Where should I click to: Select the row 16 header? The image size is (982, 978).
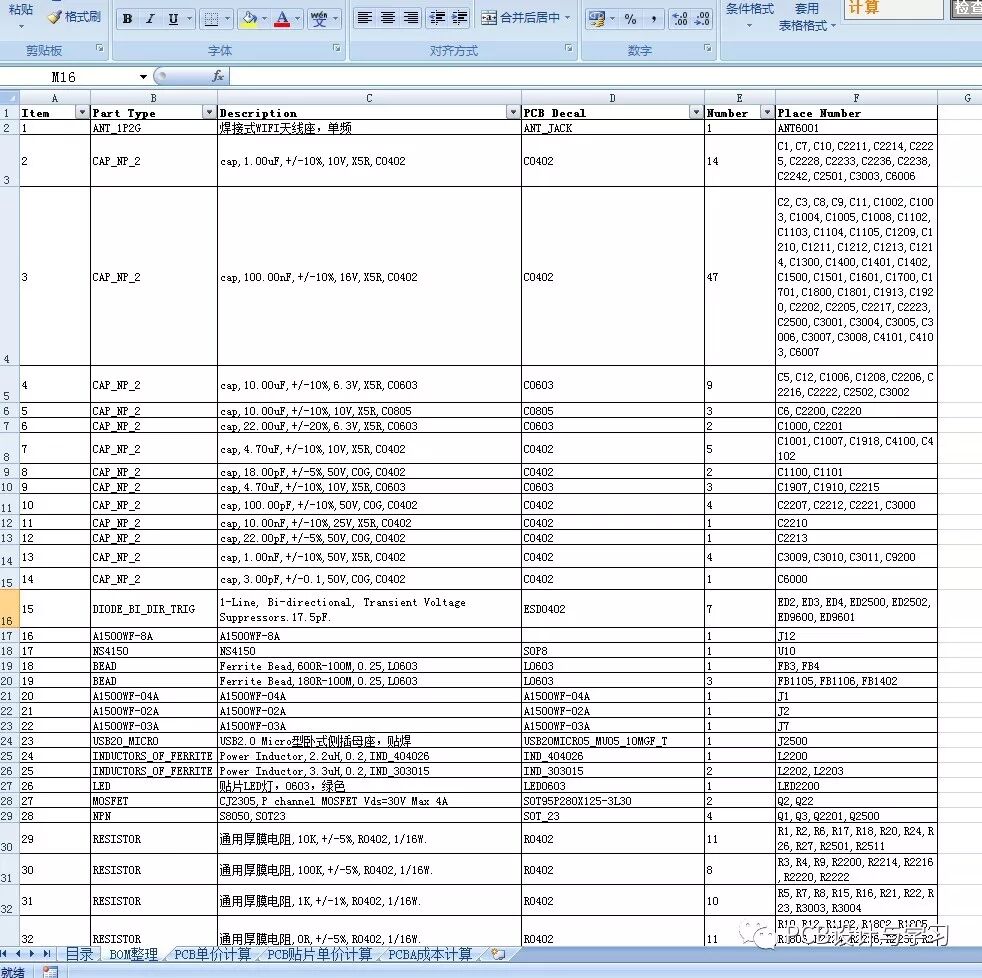tap(9, 609)
